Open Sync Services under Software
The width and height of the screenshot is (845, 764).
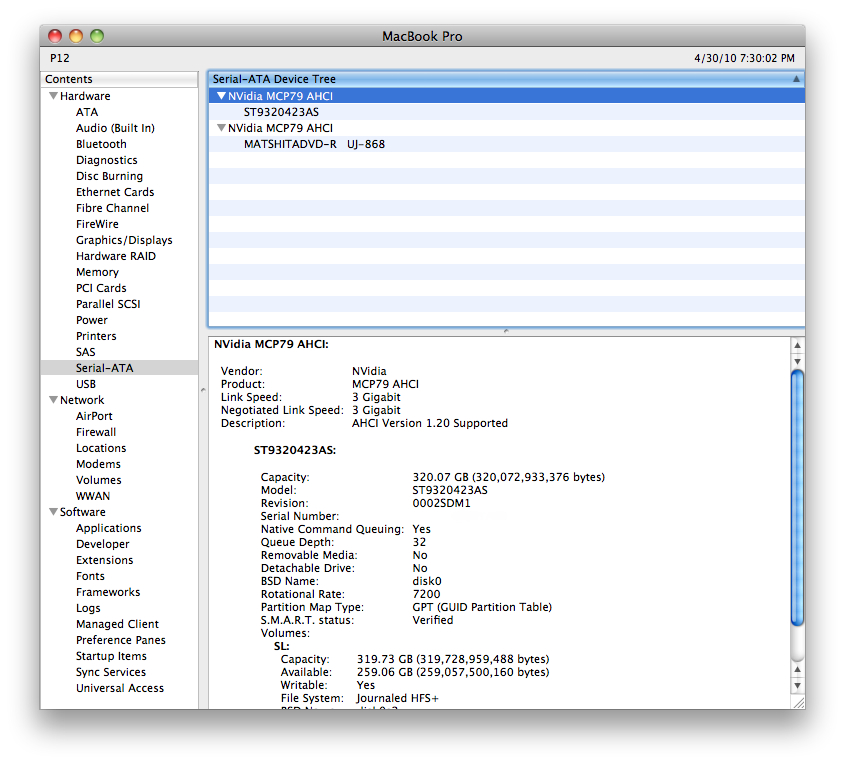tap(110, 672)
